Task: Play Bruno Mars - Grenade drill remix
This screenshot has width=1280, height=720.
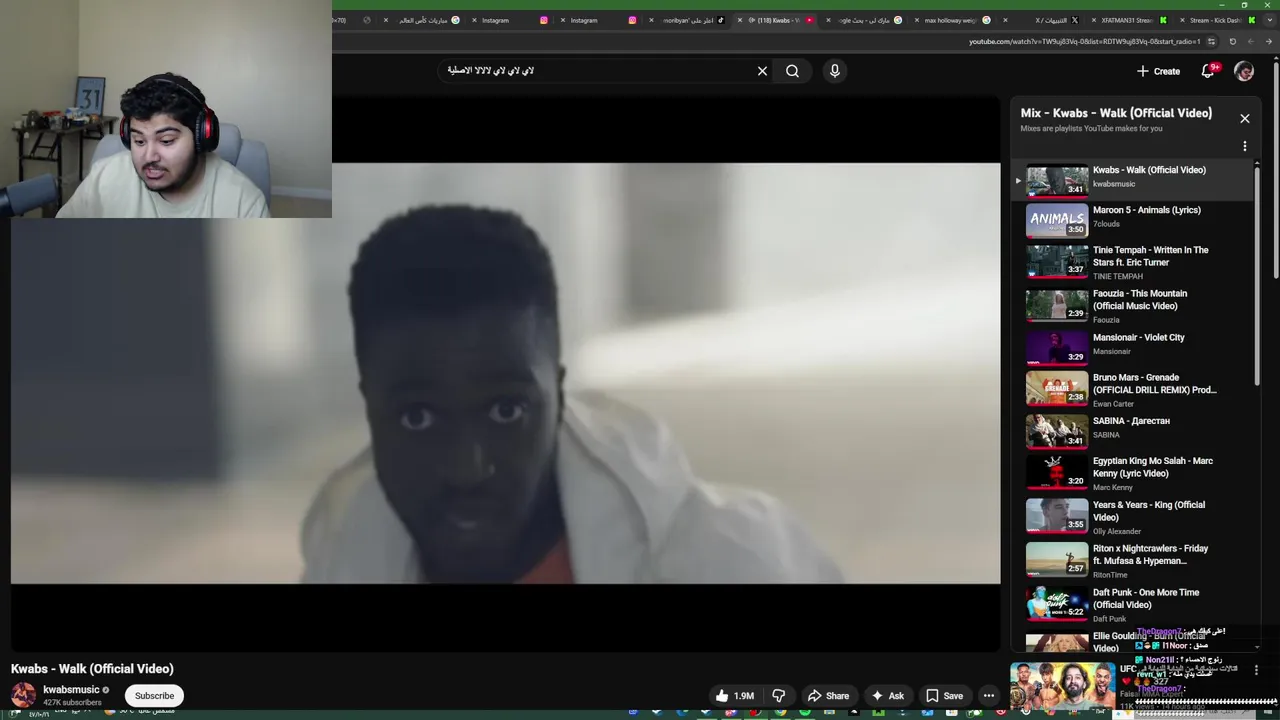Action: click(1155, 384)
